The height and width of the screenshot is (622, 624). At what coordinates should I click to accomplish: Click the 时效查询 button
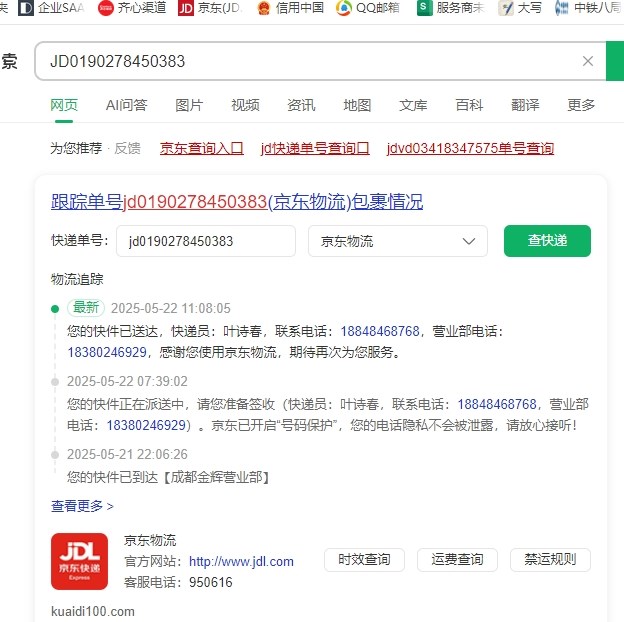(364, 560)
